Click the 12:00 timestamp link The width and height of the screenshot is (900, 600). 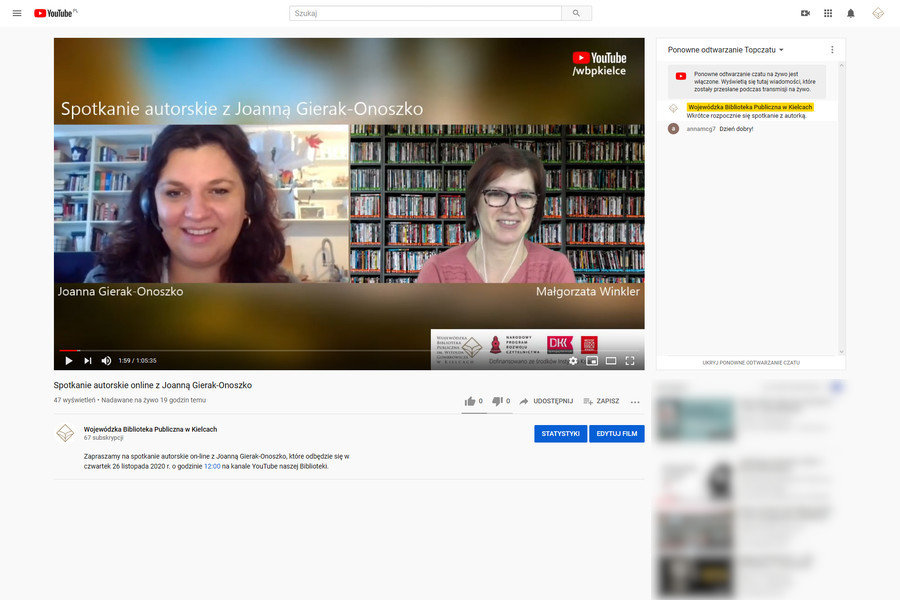[212, 466]
